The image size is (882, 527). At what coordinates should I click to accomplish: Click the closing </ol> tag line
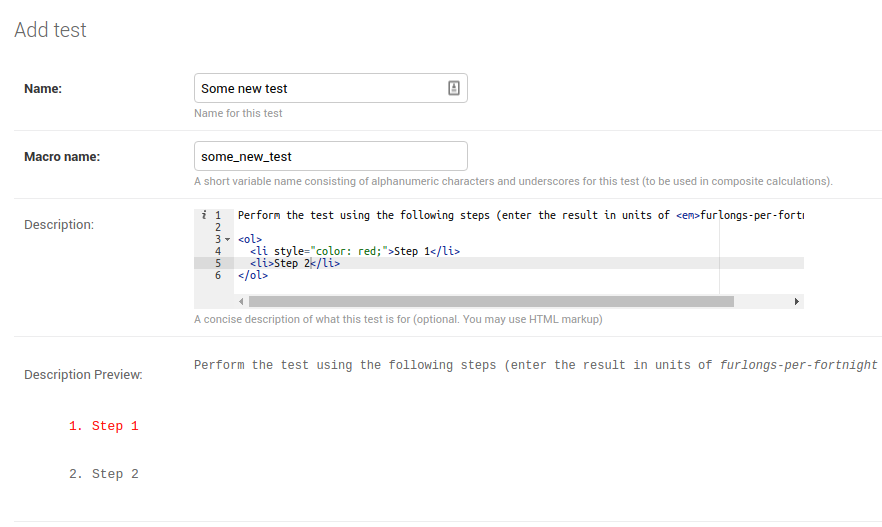point(253,276)
